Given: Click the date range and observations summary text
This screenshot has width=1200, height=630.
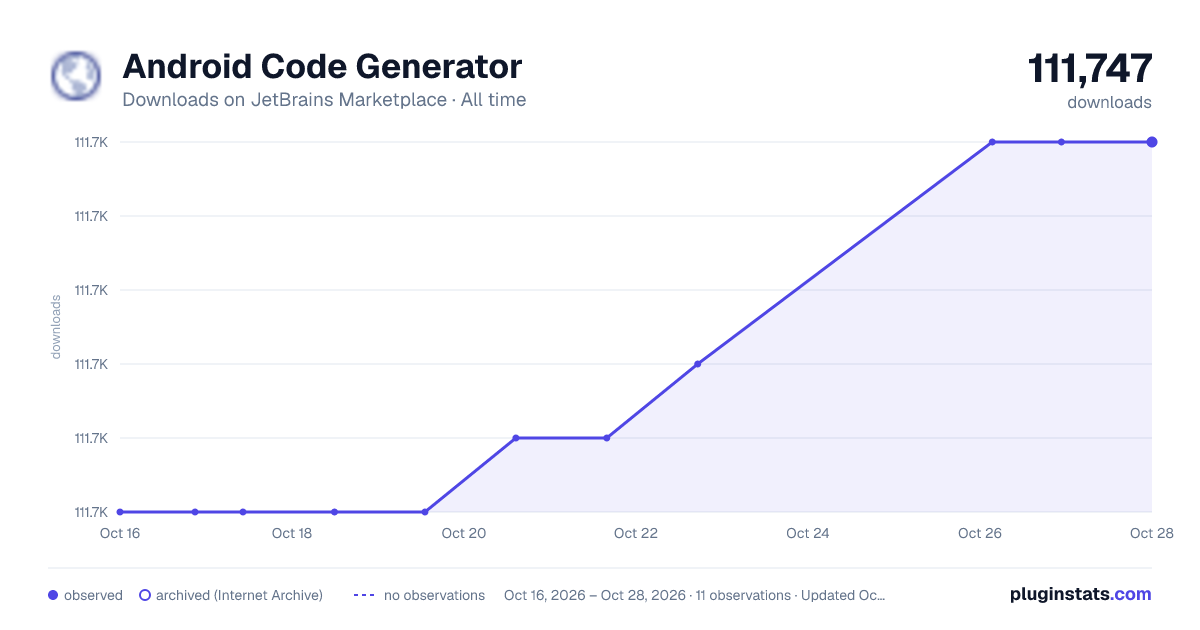Looking at the screenshot, I should [695, 595].
